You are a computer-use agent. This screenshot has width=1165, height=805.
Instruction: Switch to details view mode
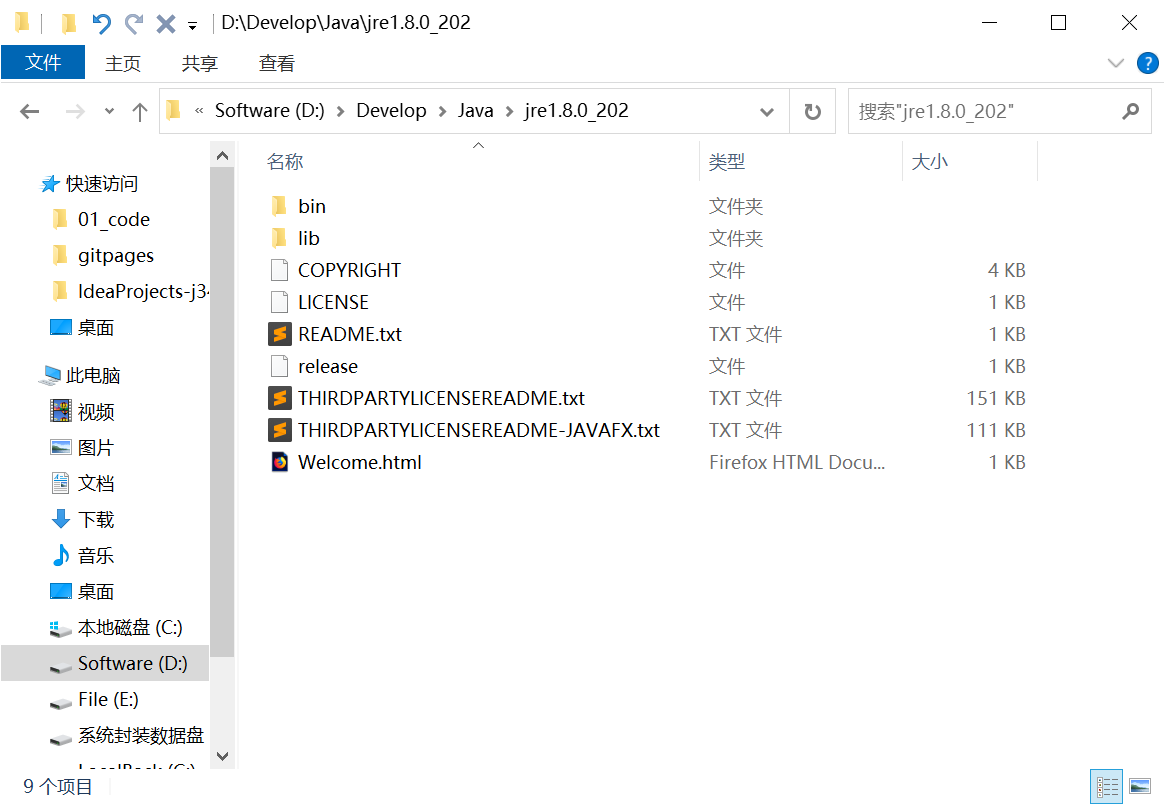tap(1107, 786)
